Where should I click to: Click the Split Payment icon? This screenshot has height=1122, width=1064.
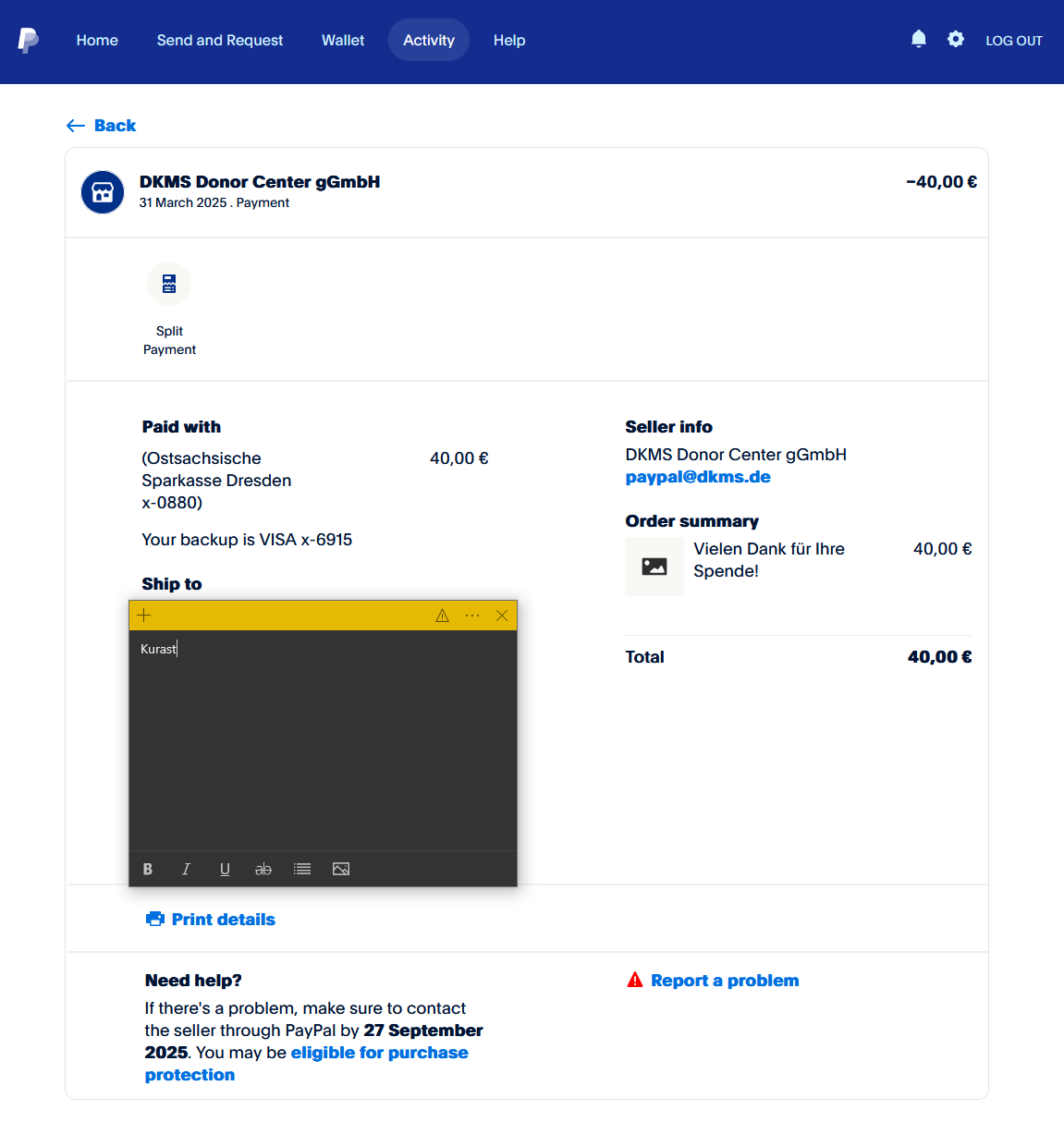pyautogui.click(x=169, y=284)
